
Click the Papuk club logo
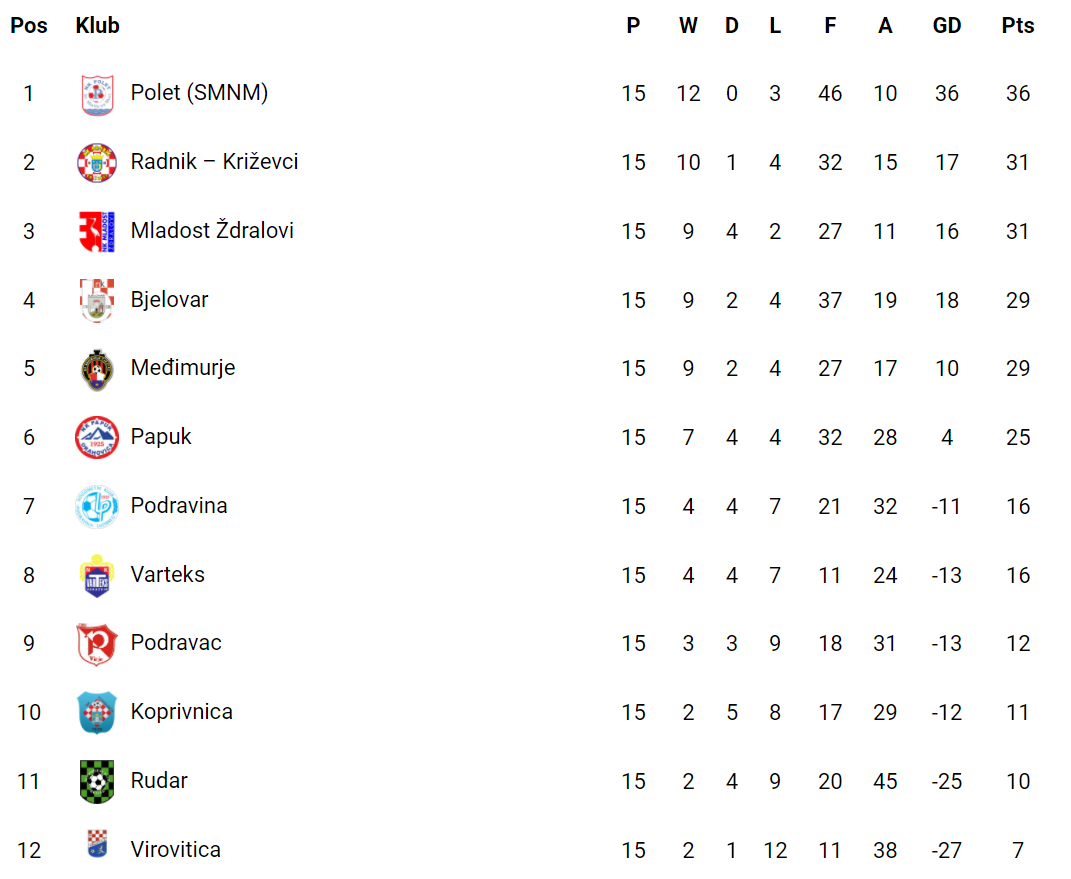(97, 437)
